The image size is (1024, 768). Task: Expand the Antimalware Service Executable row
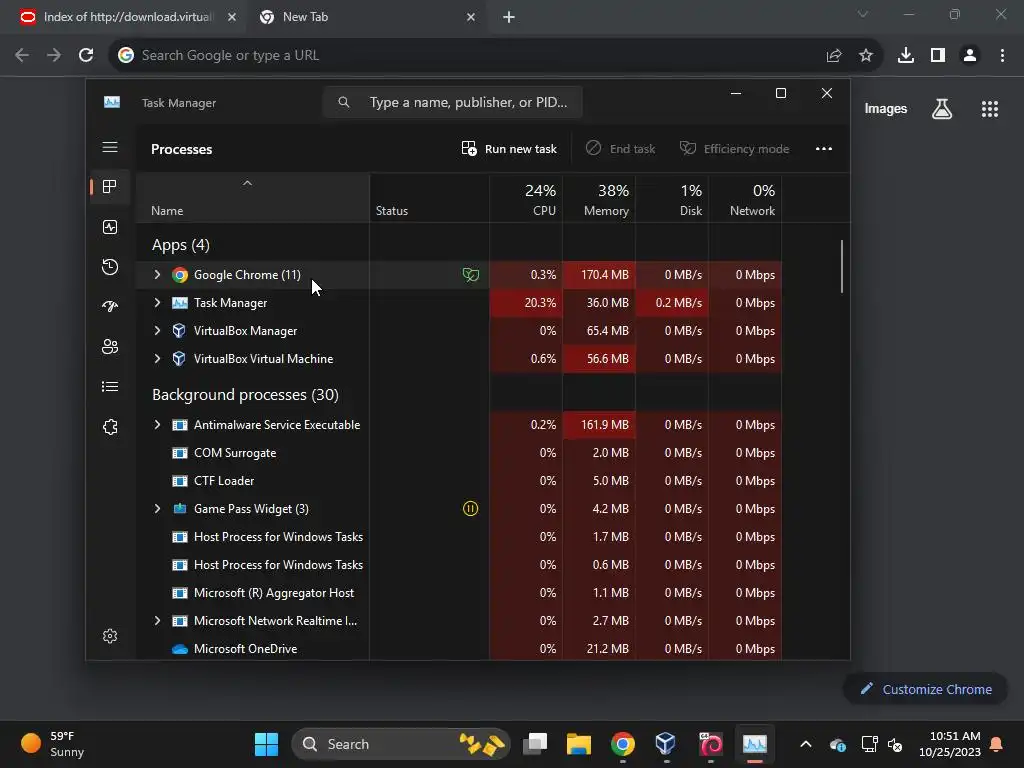click(157, 424)
